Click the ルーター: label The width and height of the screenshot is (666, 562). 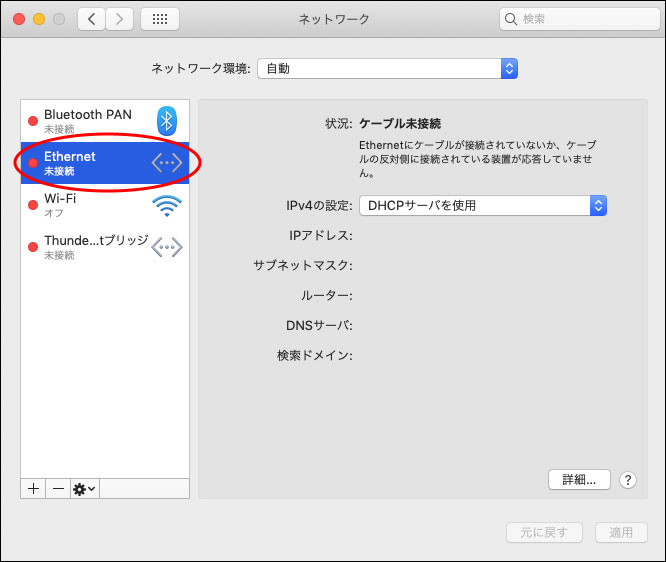click(326, 295)
